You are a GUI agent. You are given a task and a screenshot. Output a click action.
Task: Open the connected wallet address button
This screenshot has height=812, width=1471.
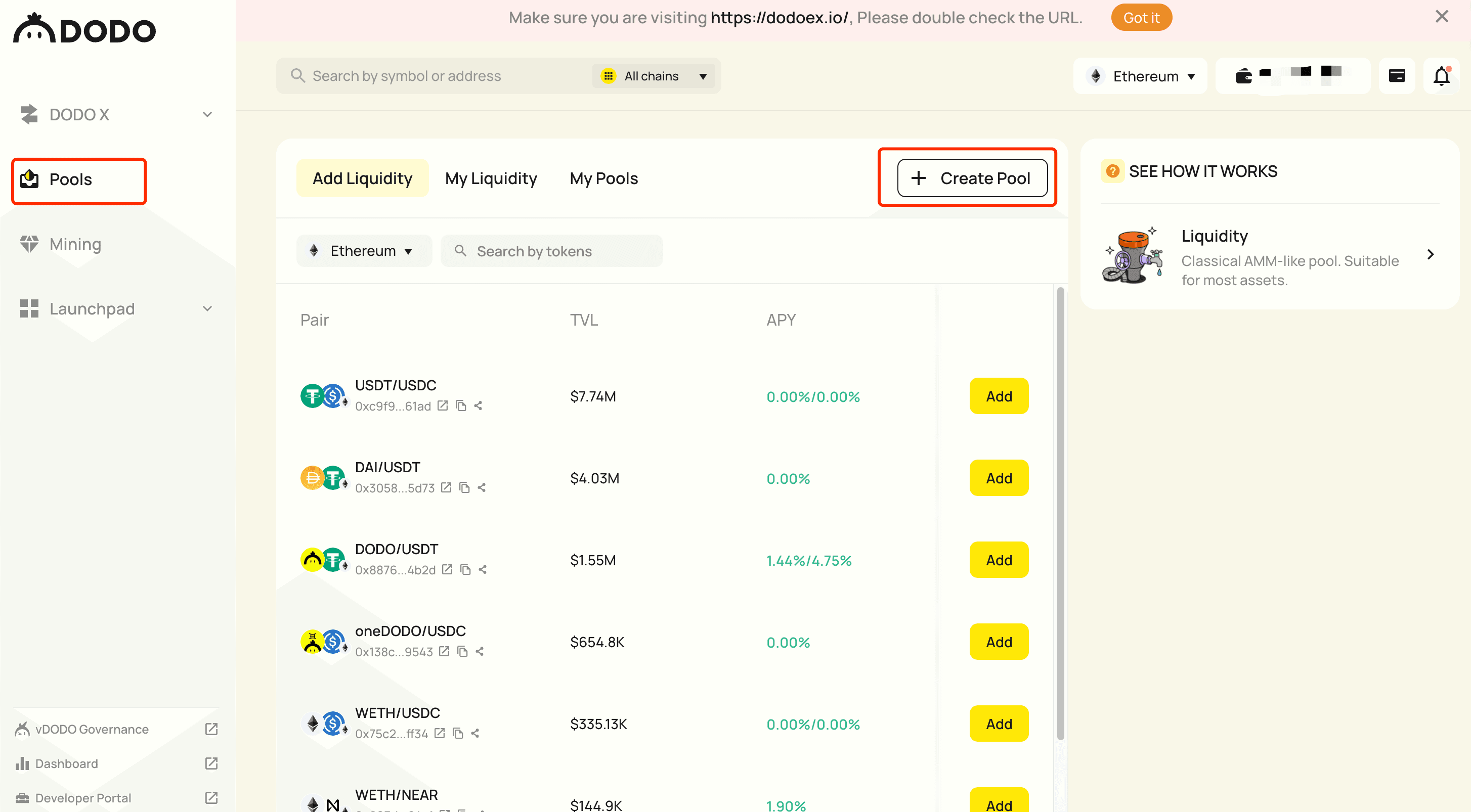[x=1292, y=76]
